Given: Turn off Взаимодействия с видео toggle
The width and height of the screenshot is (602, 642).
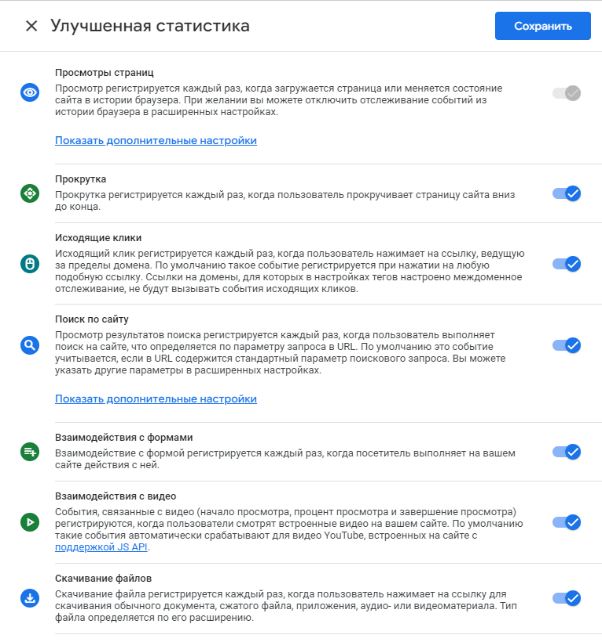Looking at the screenshot, I should [x=566, y=522].
